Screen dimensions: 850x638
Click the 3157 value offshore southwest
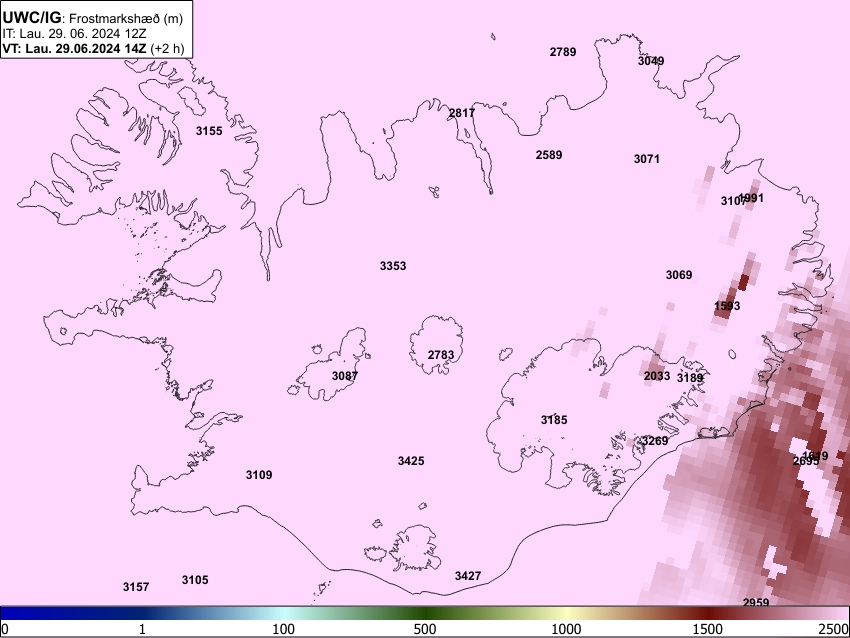tap(136, 587)
